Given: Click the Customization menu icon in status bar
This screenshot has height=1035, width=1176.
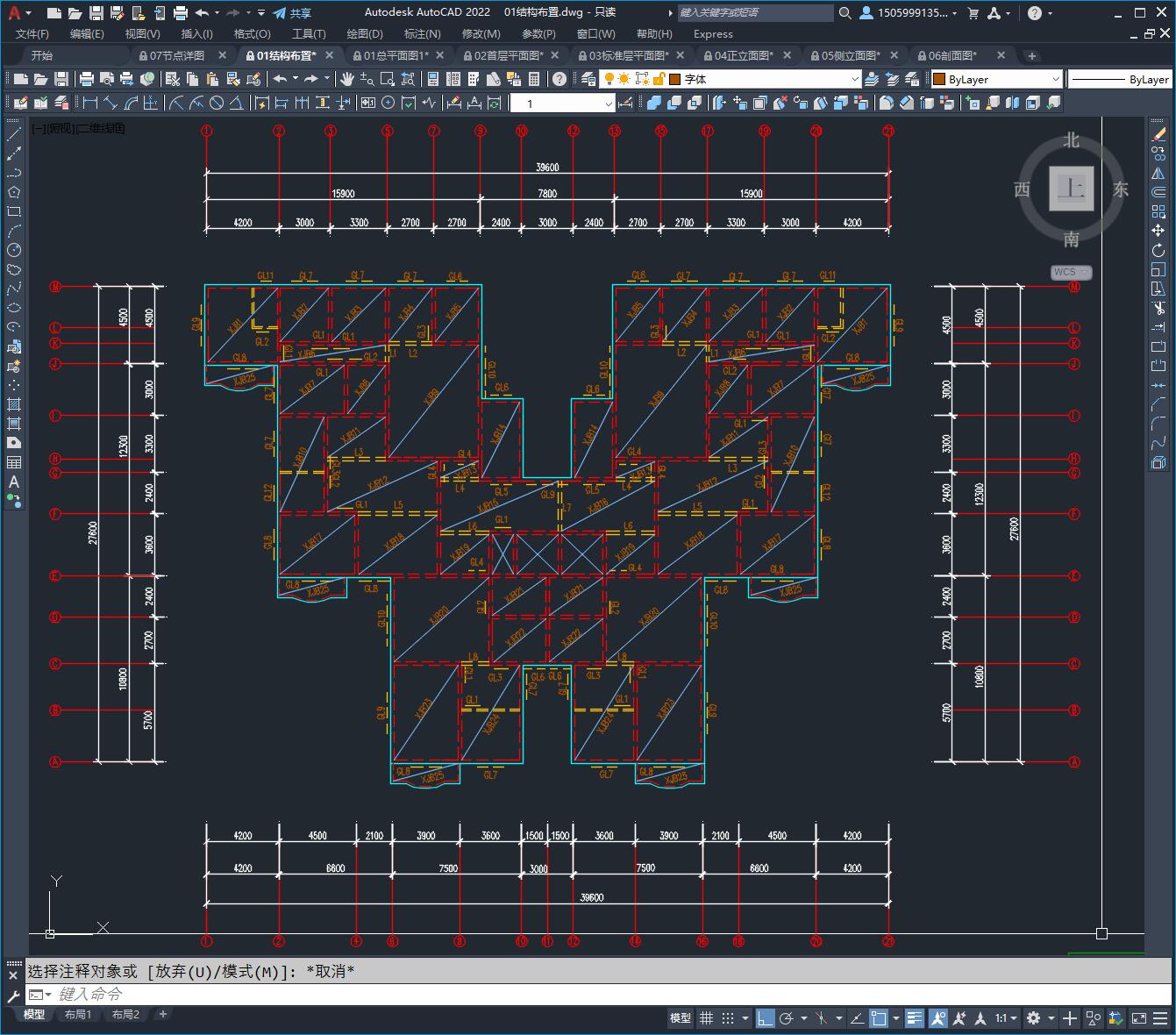Looking at the screenshot, I should 1160,1018.
